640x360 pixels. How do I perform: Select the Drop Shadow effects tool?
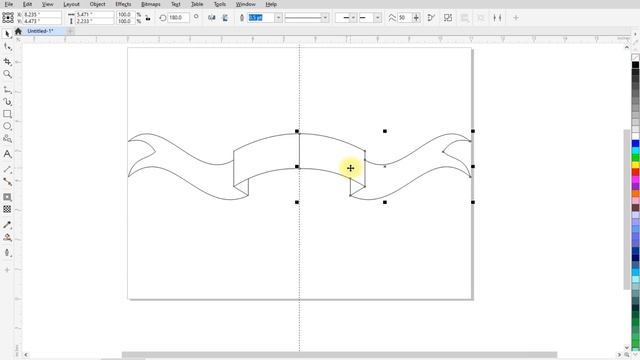tap(7, 197)
